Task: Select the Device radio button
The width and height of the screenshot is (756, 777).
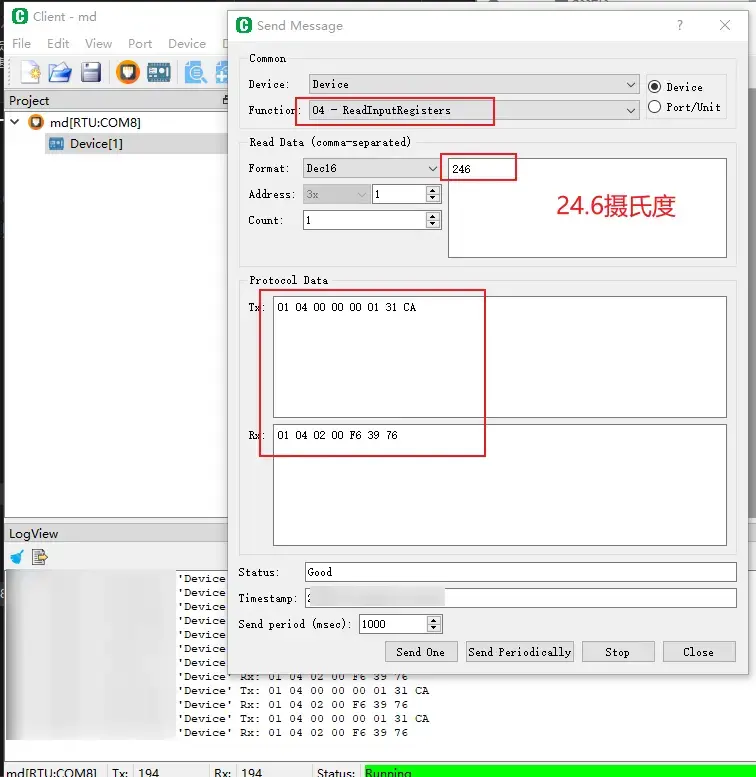Action: pyautogui.click(x=655, y=87)
